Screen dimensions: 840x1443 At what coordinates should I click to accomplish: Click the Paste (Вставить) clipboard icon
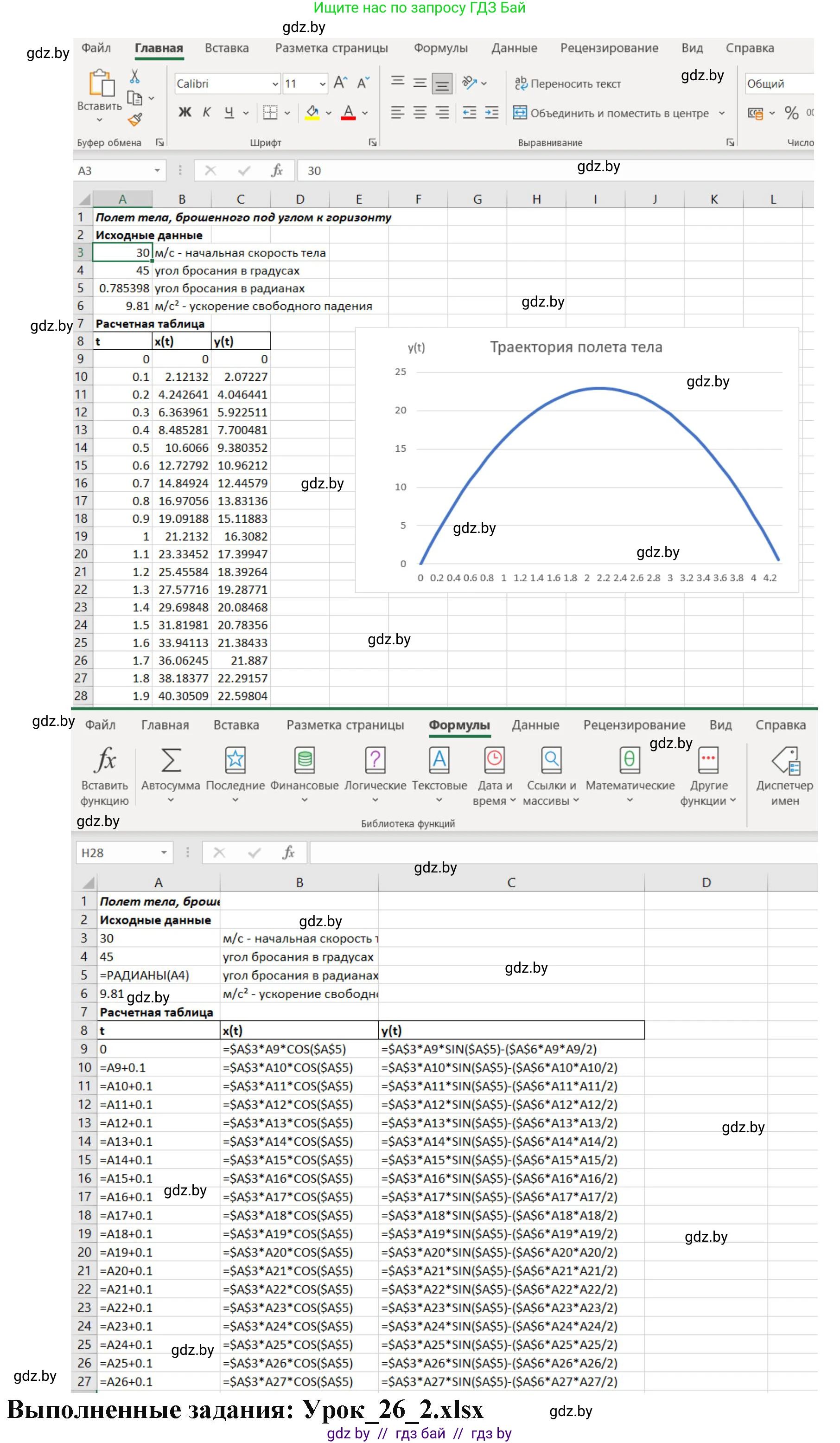pyautogui.click(x=101, y=83)
